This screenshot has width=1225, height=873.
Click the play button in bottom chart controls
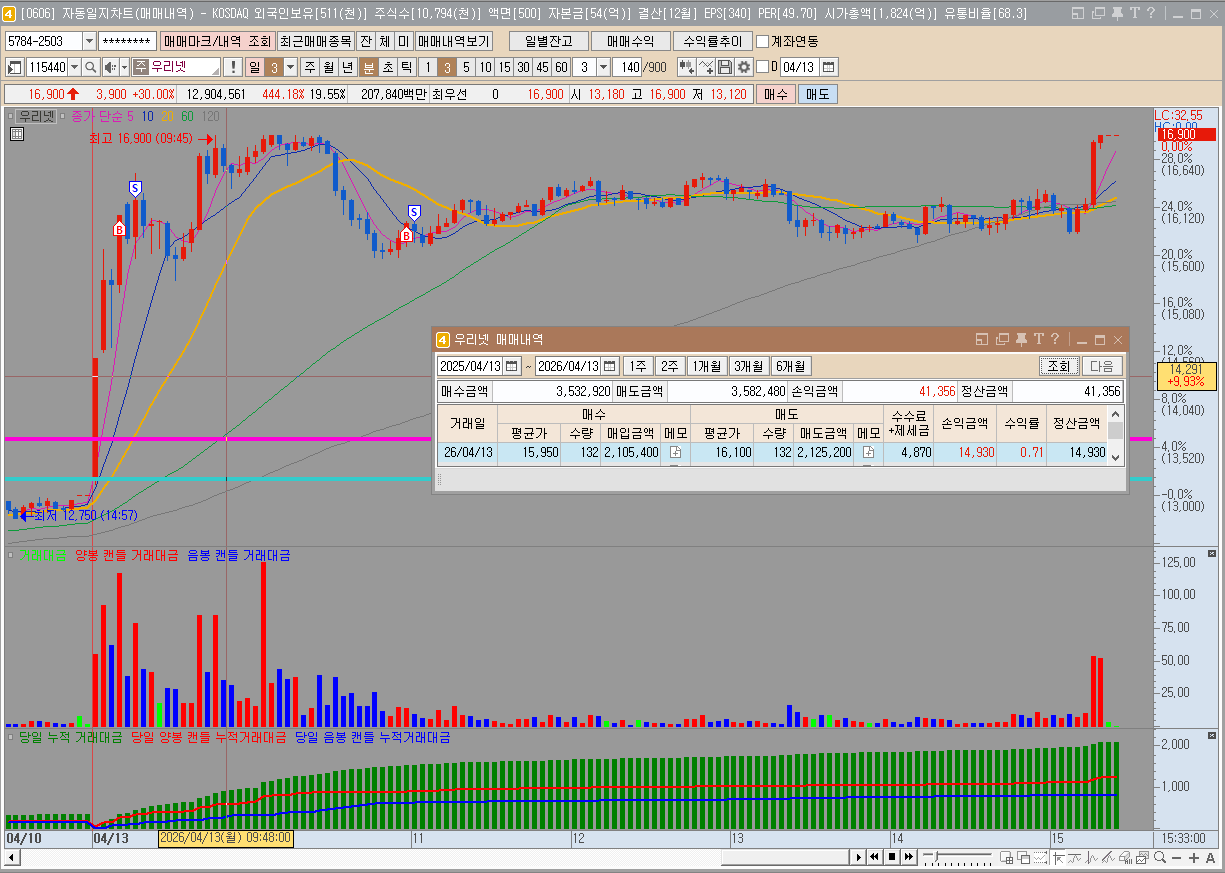[x=859, y=857]
